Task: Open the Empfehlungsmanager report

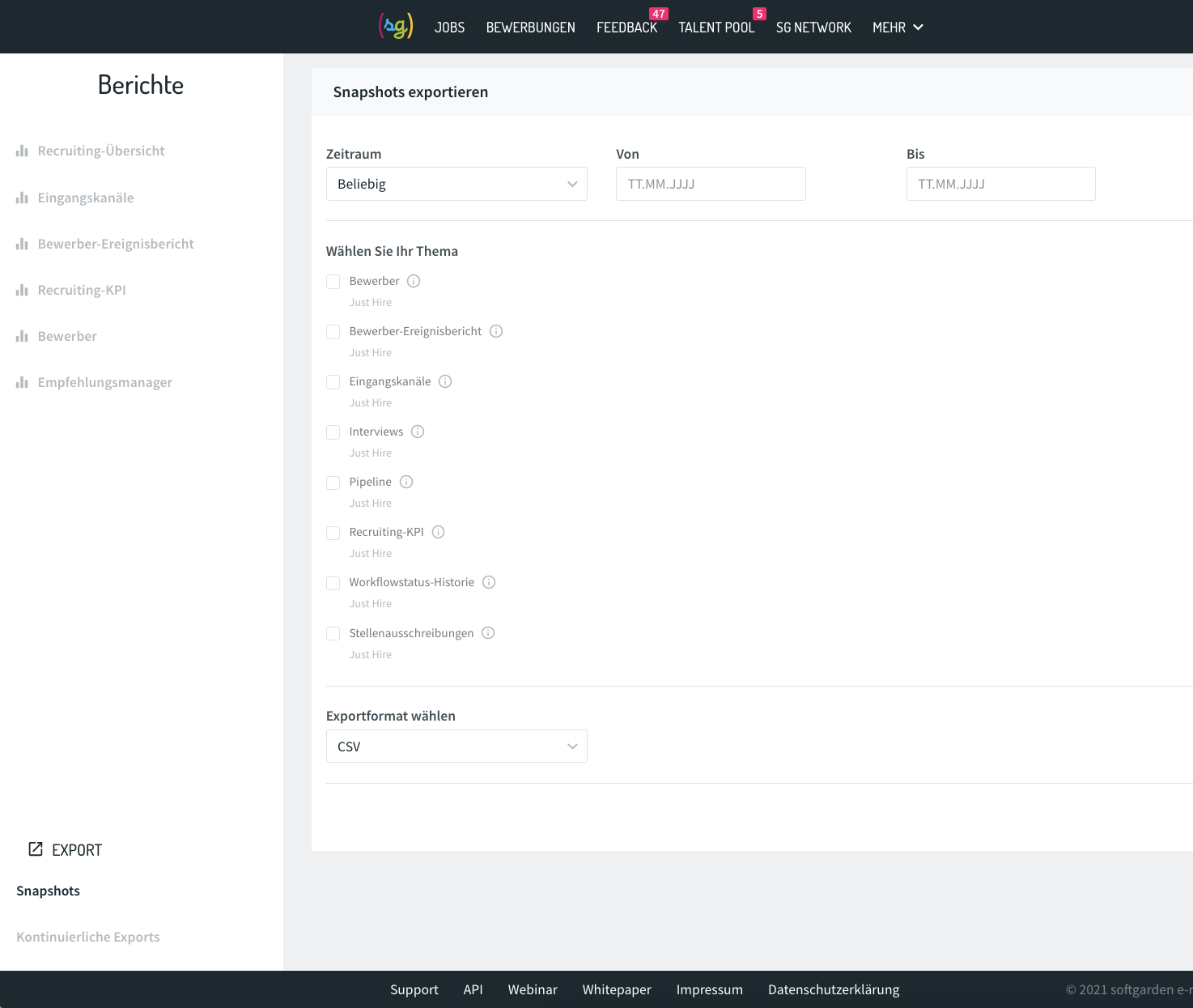Action: (x=105, y=382)
